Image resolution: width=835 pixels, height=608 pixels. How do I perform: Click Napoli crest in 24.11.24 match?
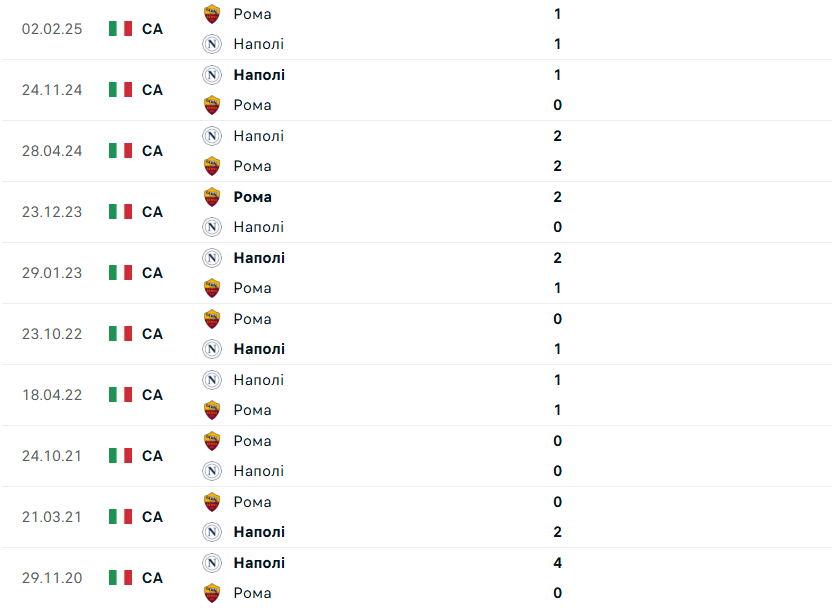[x=211, y=75]
